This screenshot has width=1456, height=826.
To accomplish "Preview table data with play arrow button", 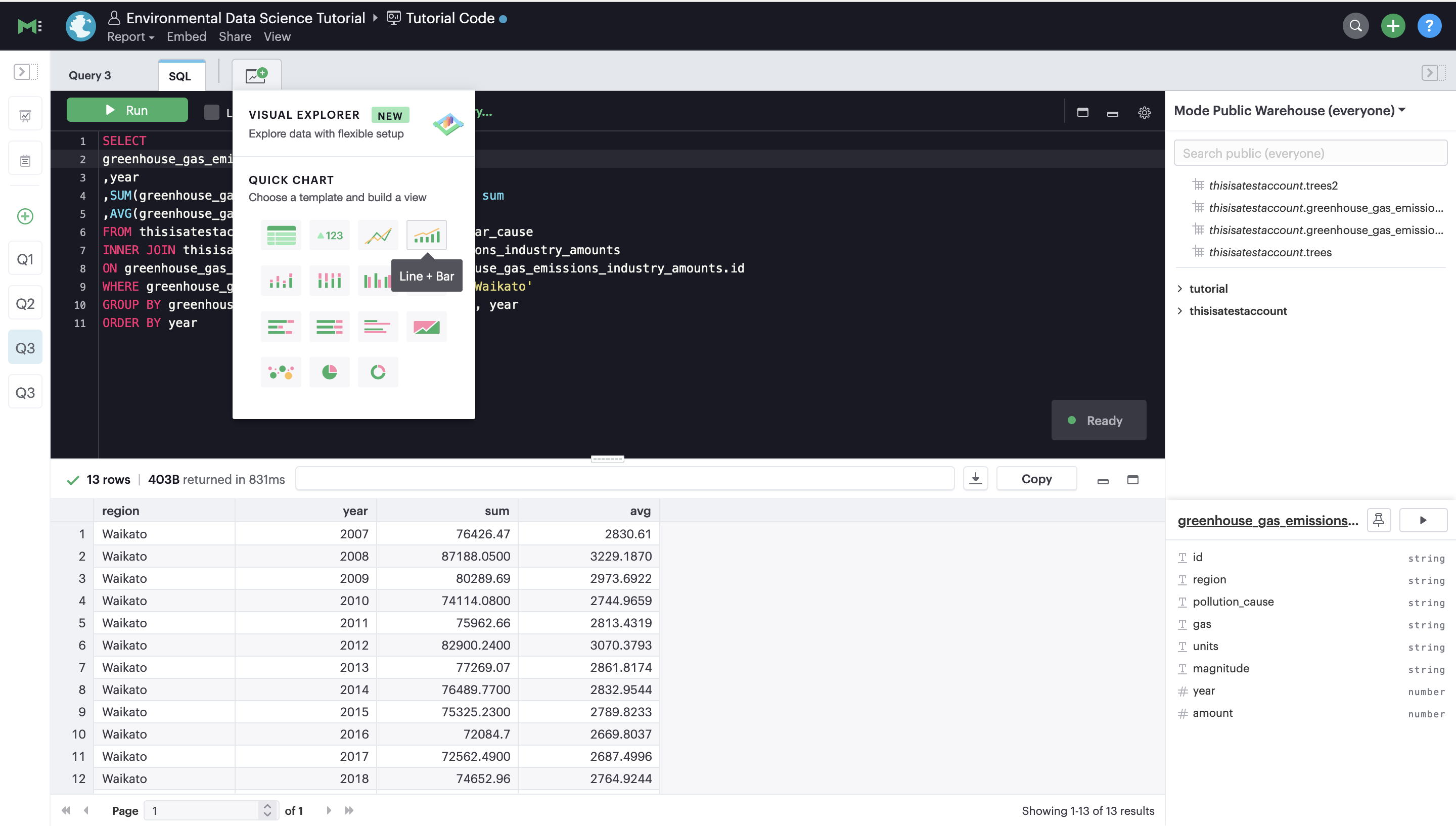I will 1423,520.
